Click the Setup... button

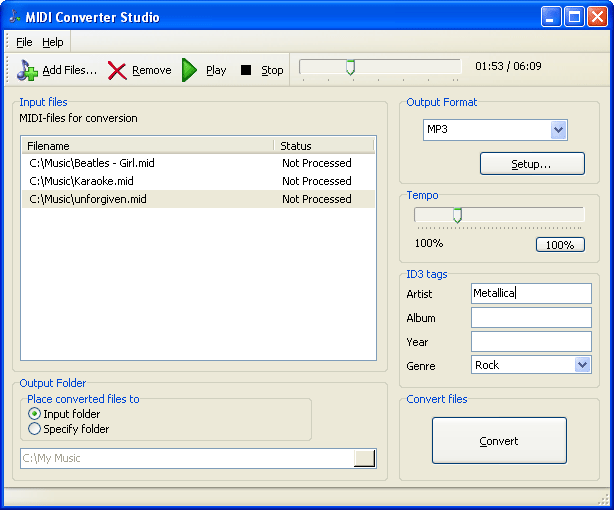pyautogui.click(x=531, y=163)
